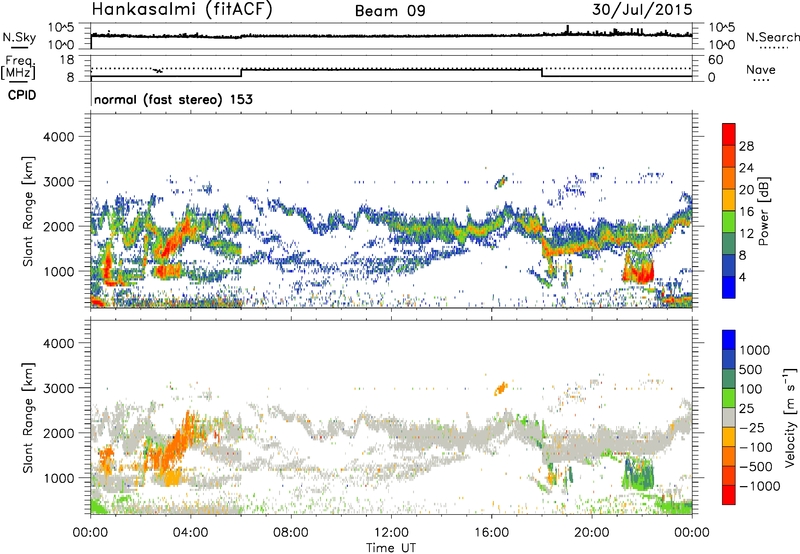Click the 4000 tick in the power panel
Viewport: 800px width, 554px height.
59,137
